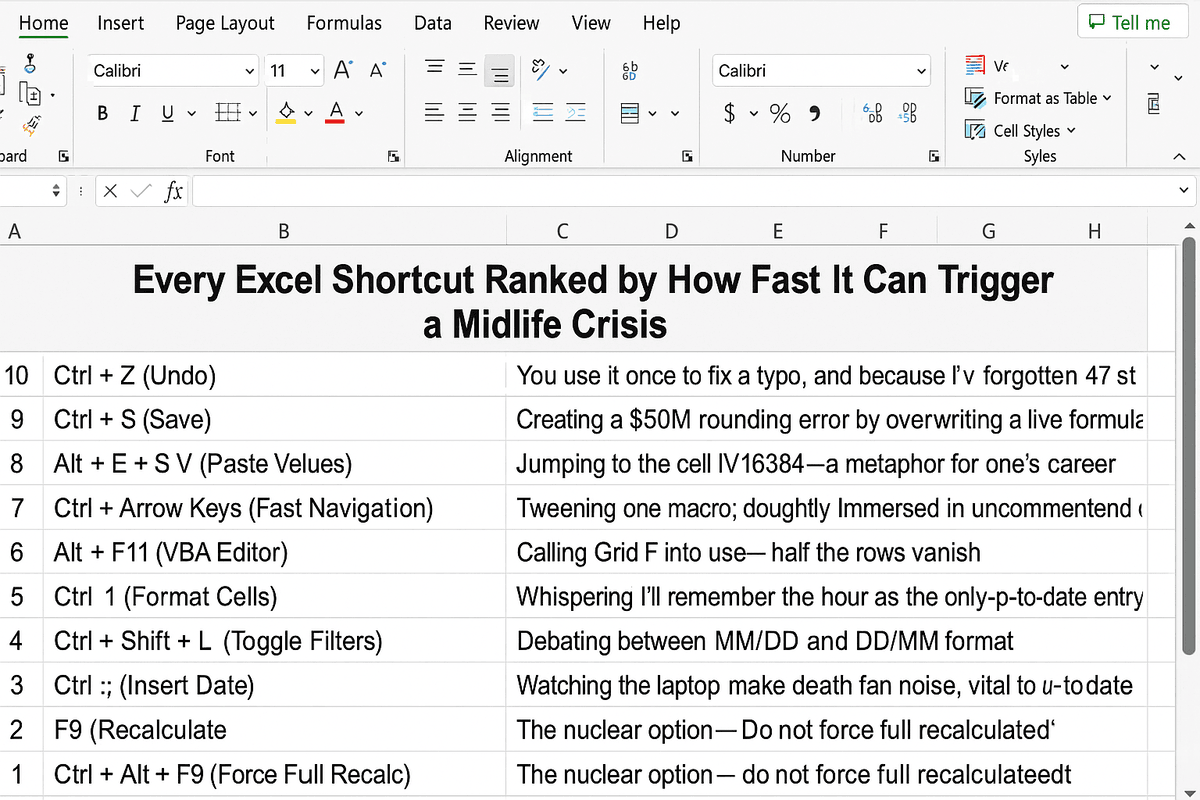
Task: Click the fx insert function icon
Action: point(173,191)
